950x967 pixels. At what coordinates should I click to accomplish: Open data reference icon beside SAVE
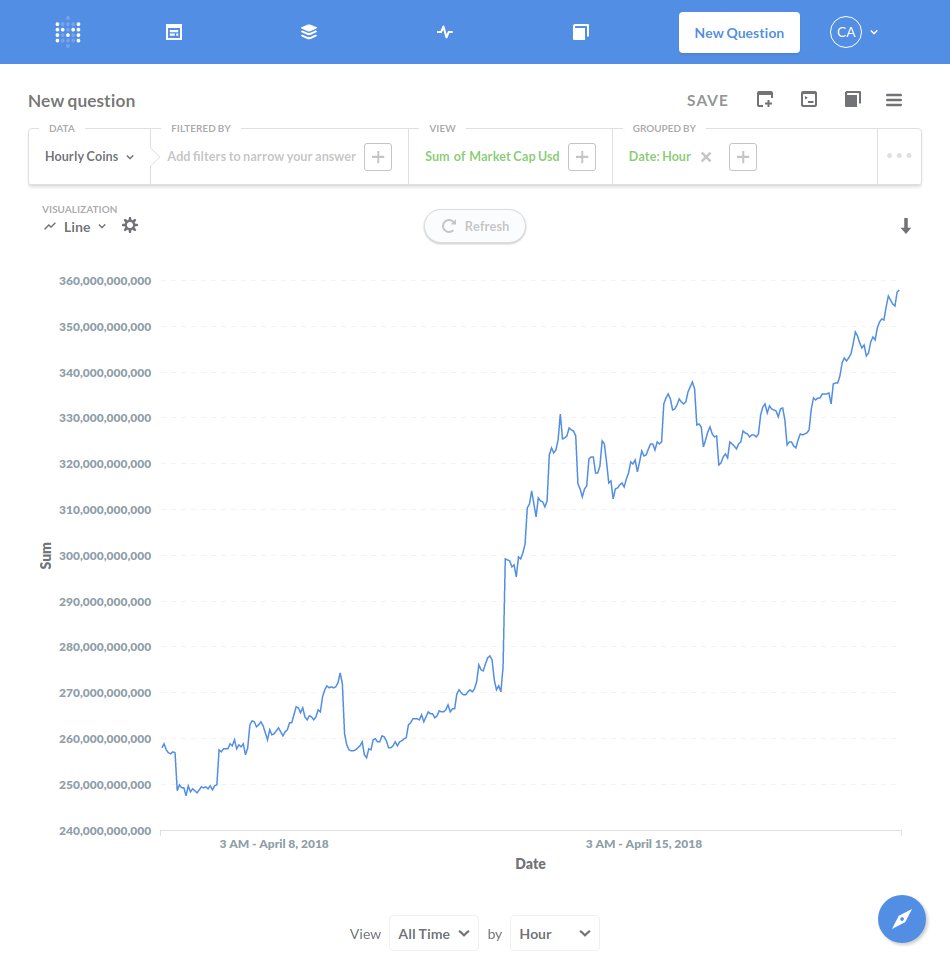(x=853, y=99)
